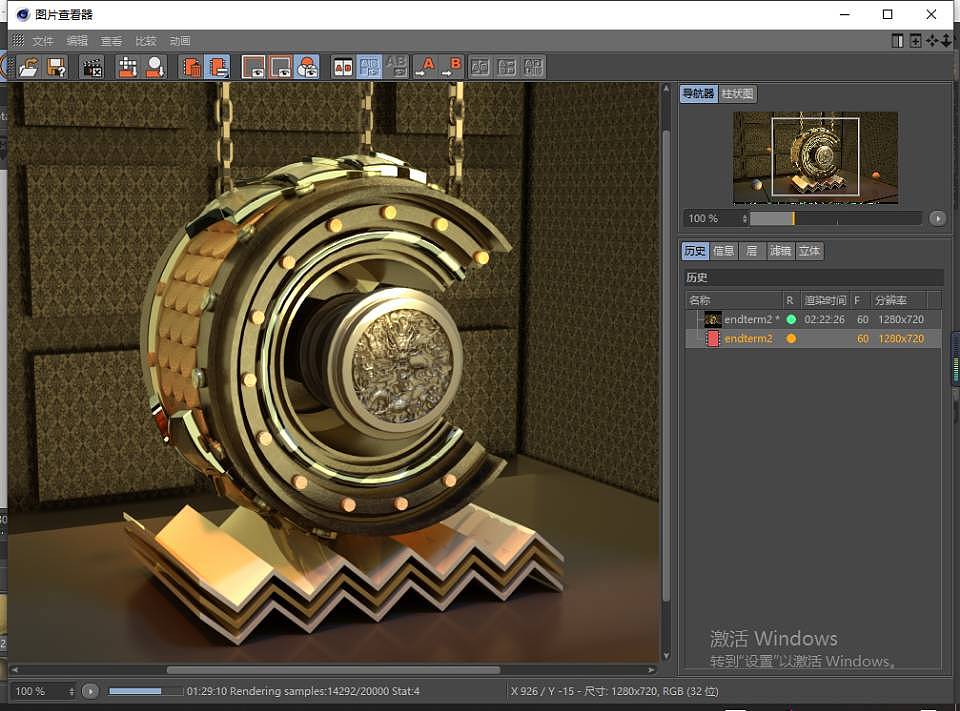Click the four-arrow move view icon
This screenshot has height=711, width=960.
[x=932, y=40]
